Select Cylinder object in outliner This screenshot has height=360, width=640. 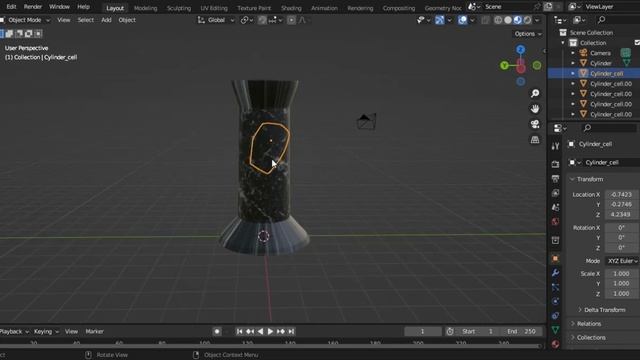pos(601,63)
